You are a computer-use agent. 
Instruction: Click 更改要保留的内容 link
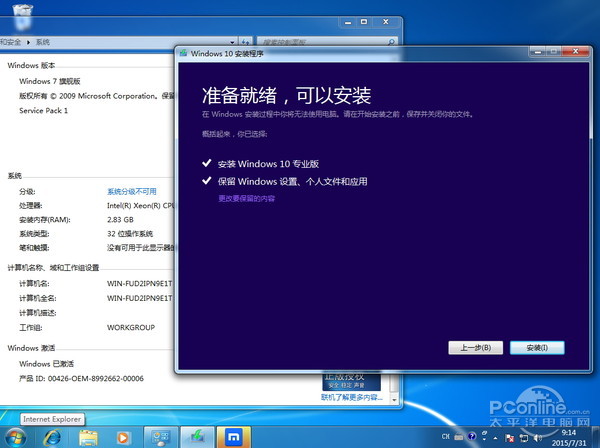pos(246,199)
